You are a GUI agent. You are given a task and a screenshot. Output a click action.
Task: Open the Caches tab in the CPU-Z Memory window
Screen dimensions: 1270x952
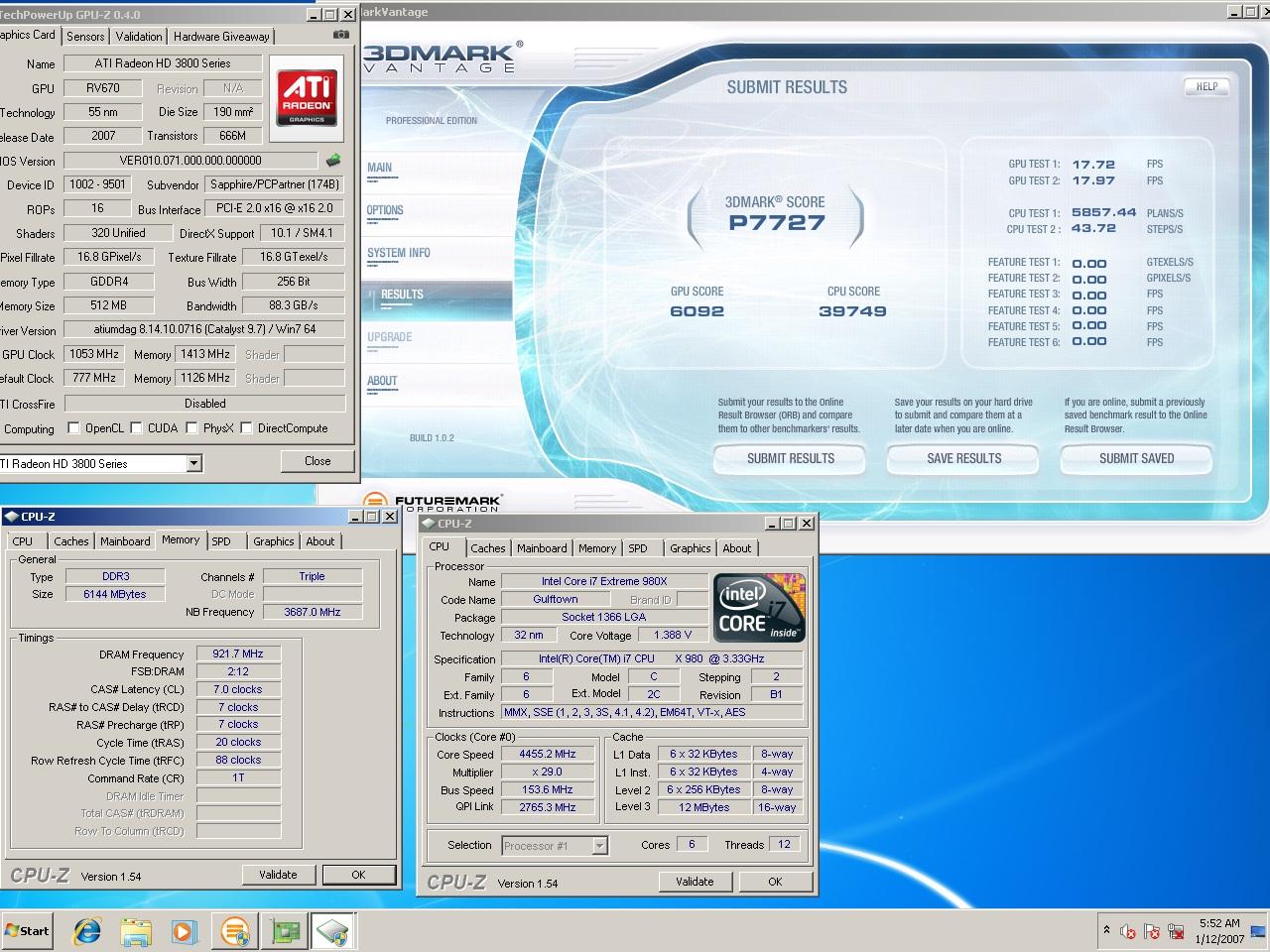point(71,540)
